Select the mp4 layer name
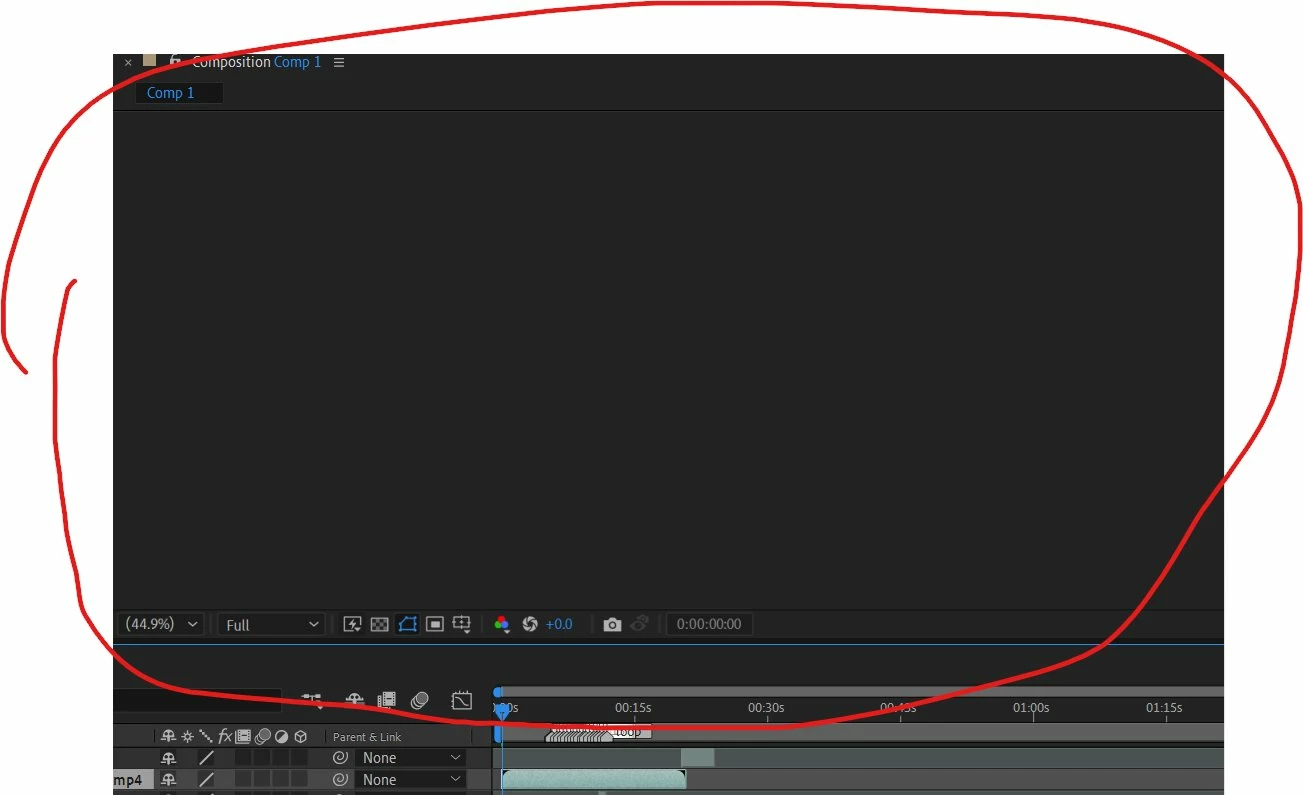This screenshot has height=795, width=1303. (x=133, y=780)
